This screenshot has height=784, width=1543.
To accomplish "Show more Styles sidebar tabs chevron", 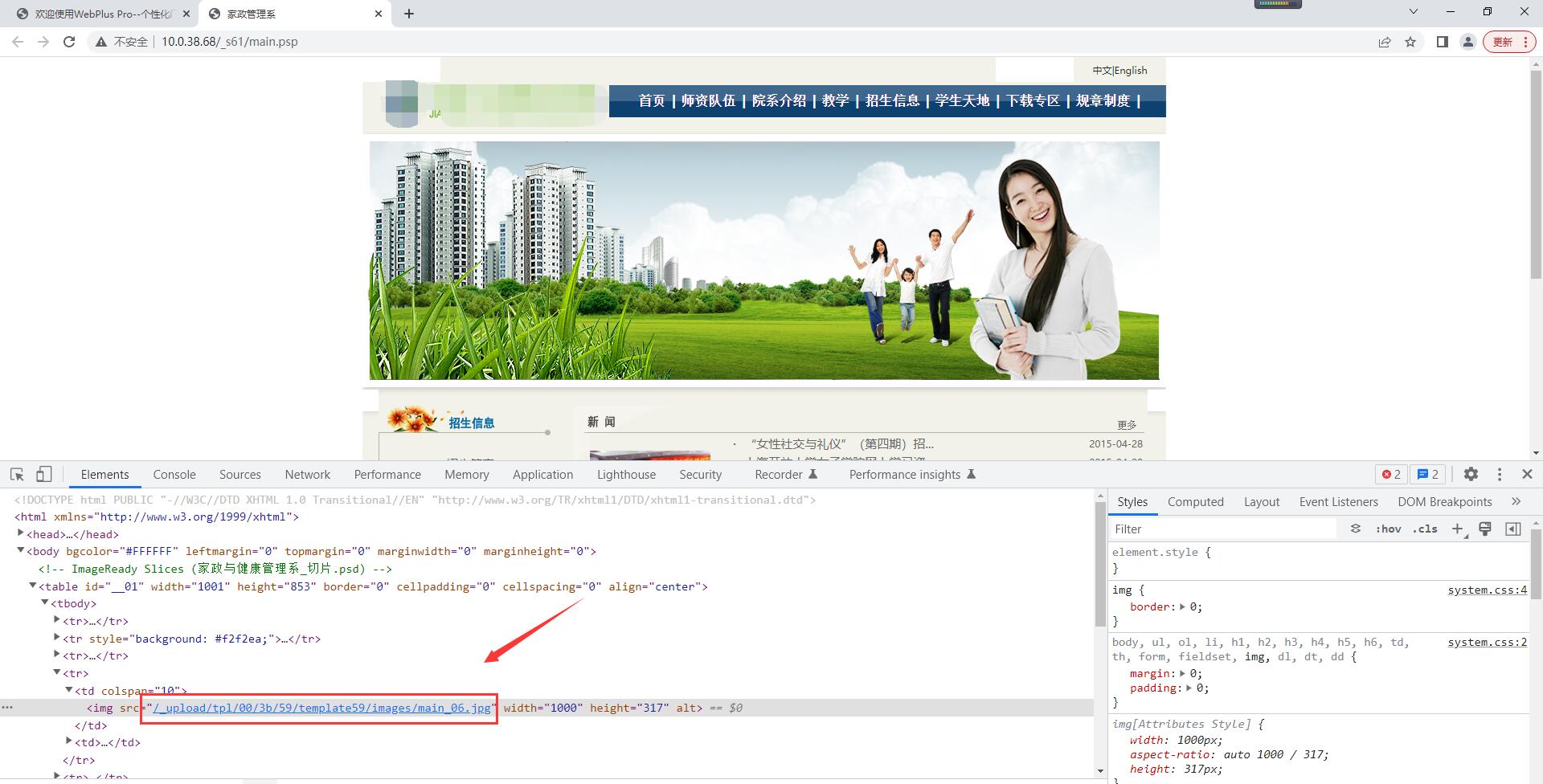I will (1516, 501).
